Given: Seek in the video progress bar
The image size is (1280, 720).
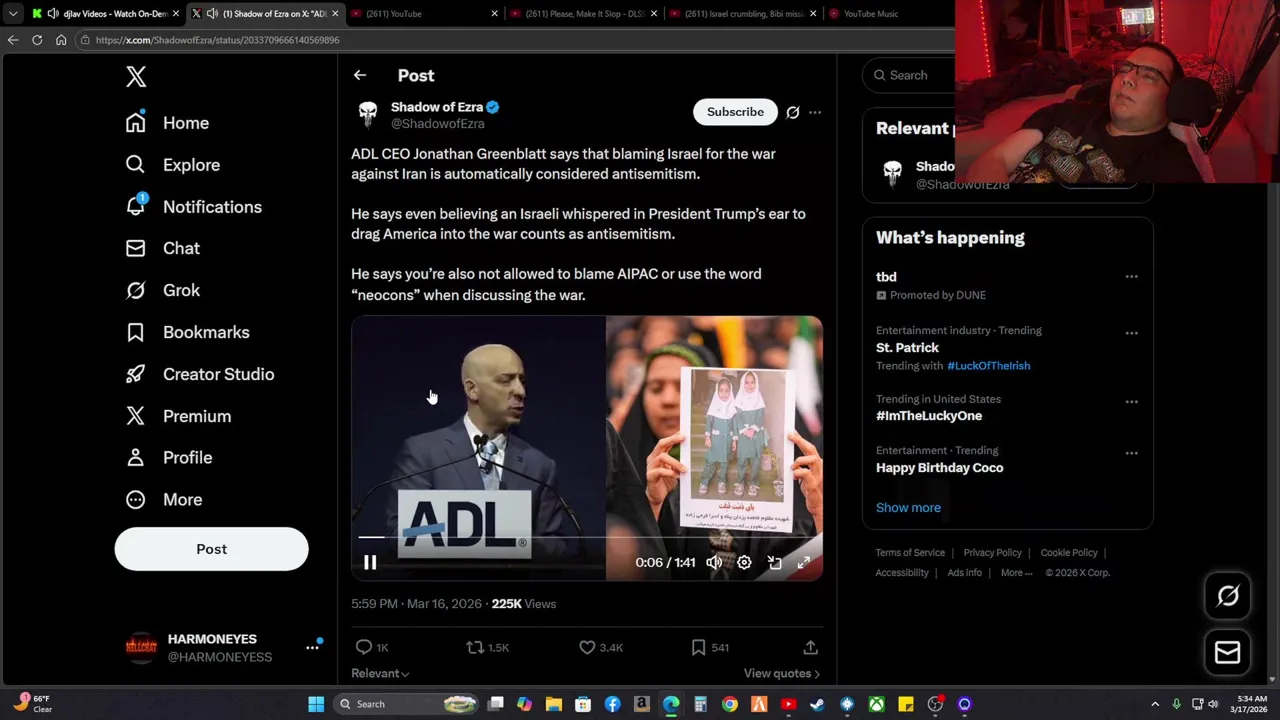Looking at the screenshot, I should point(587,538).
